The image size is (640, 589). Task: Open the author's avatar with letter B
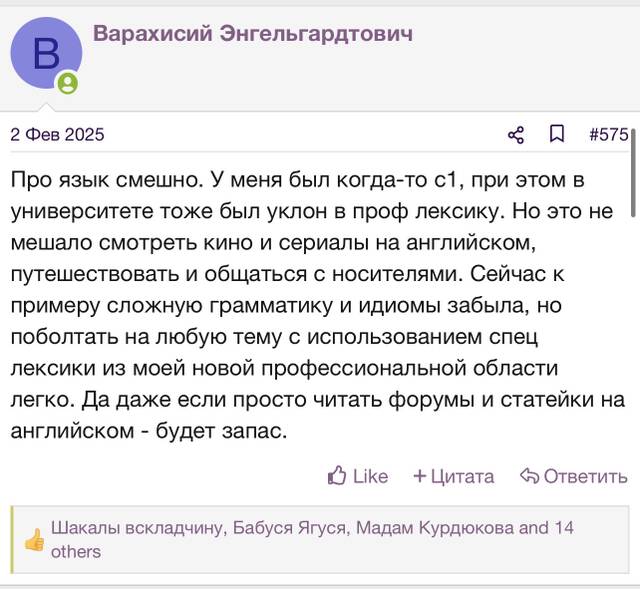[x=46, y=53]
